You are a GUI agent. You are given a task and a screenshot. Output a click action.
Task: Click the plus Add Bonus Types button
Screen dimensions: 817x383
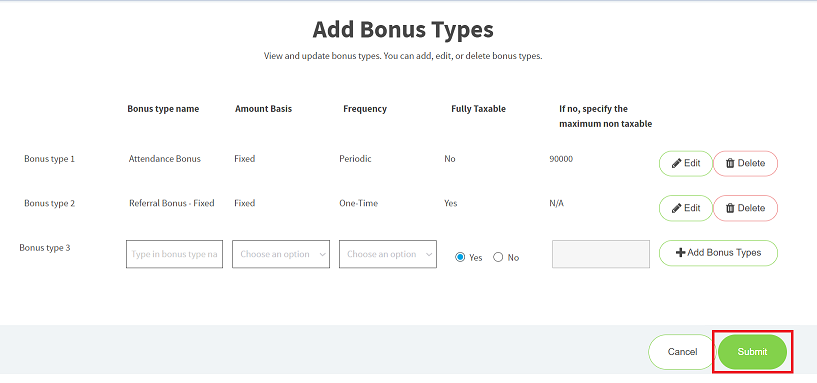[718, 253]
